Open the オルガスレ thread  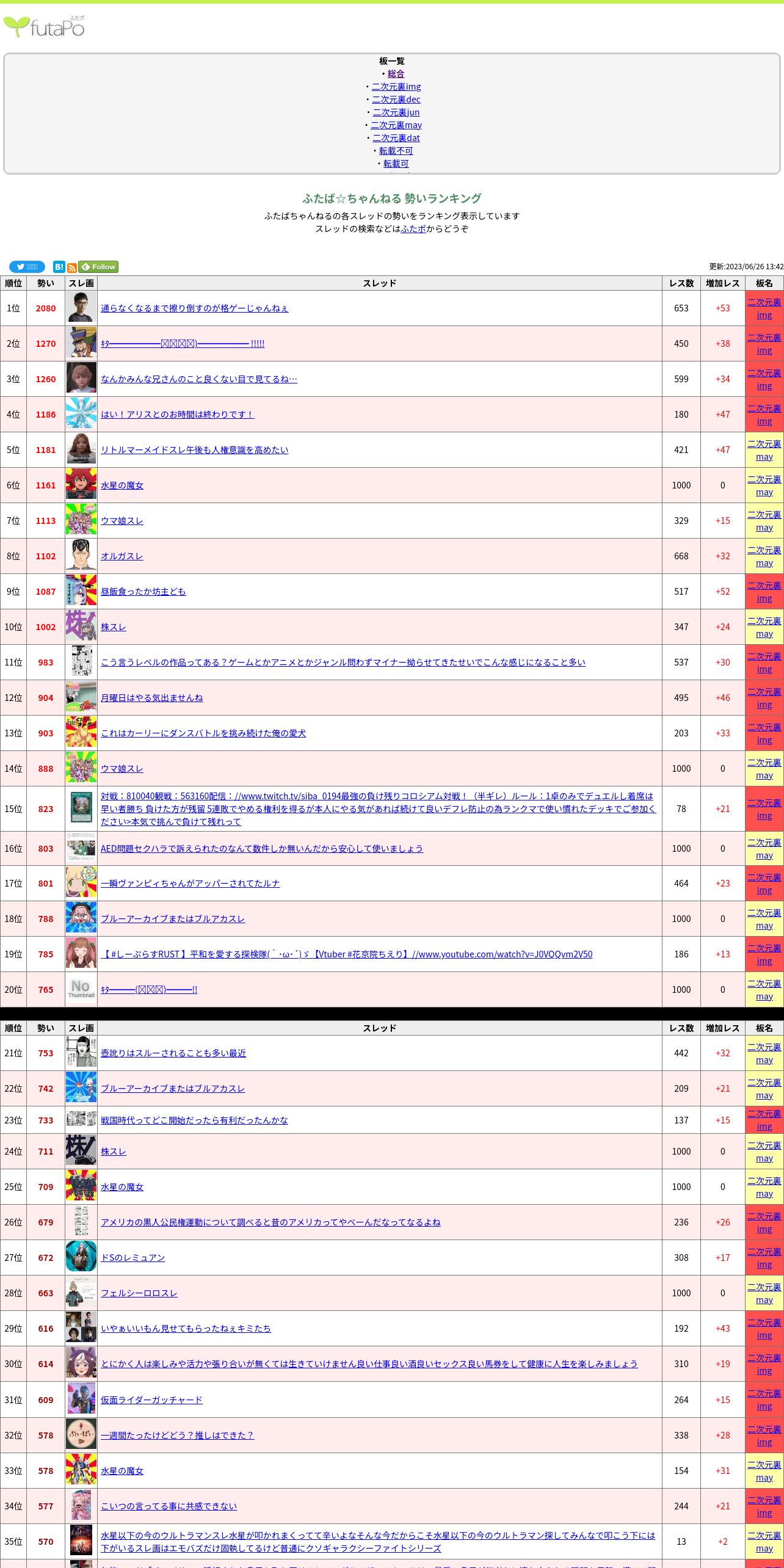(122, 556)
